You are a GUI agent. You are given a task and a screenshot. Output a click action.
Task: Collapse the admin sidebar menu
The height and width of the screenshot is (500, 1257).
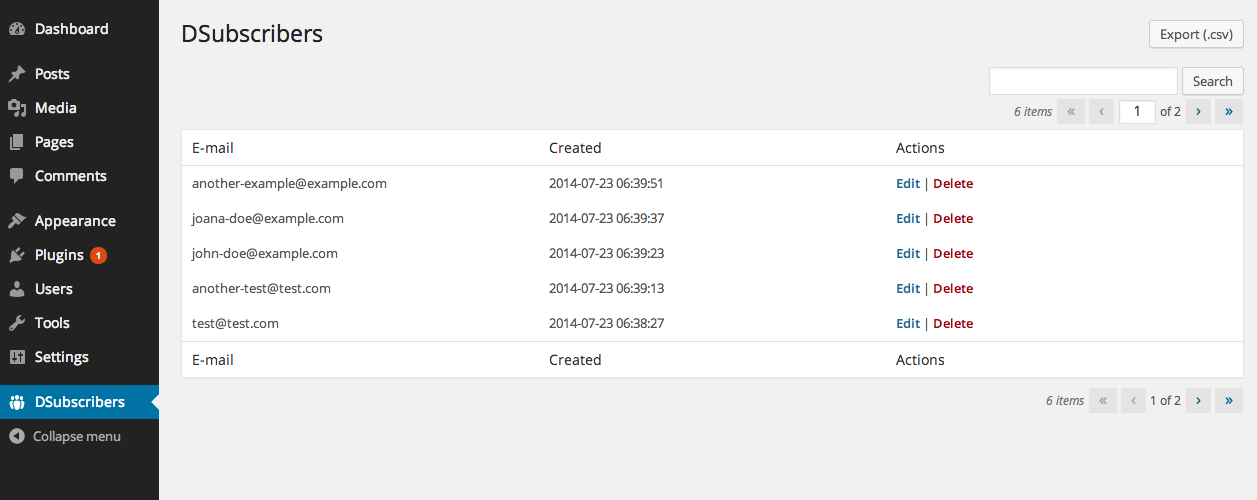click(x=65, y=436)
